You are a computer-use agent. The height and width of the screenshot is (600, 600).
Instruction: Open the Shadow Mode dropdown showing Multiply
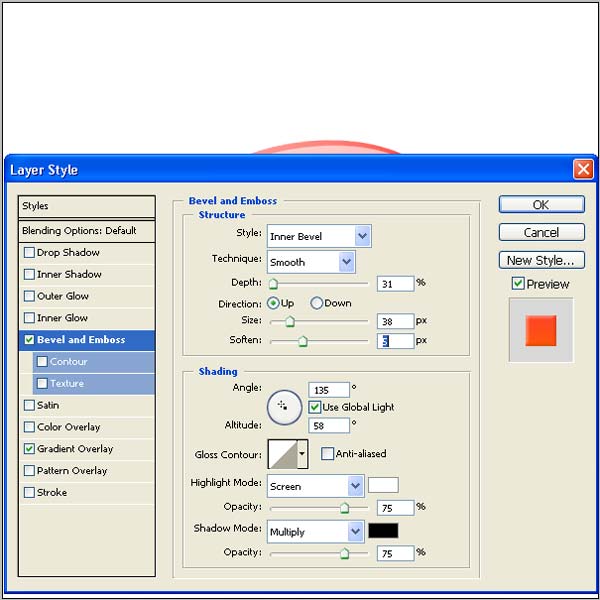click(315, 532)
